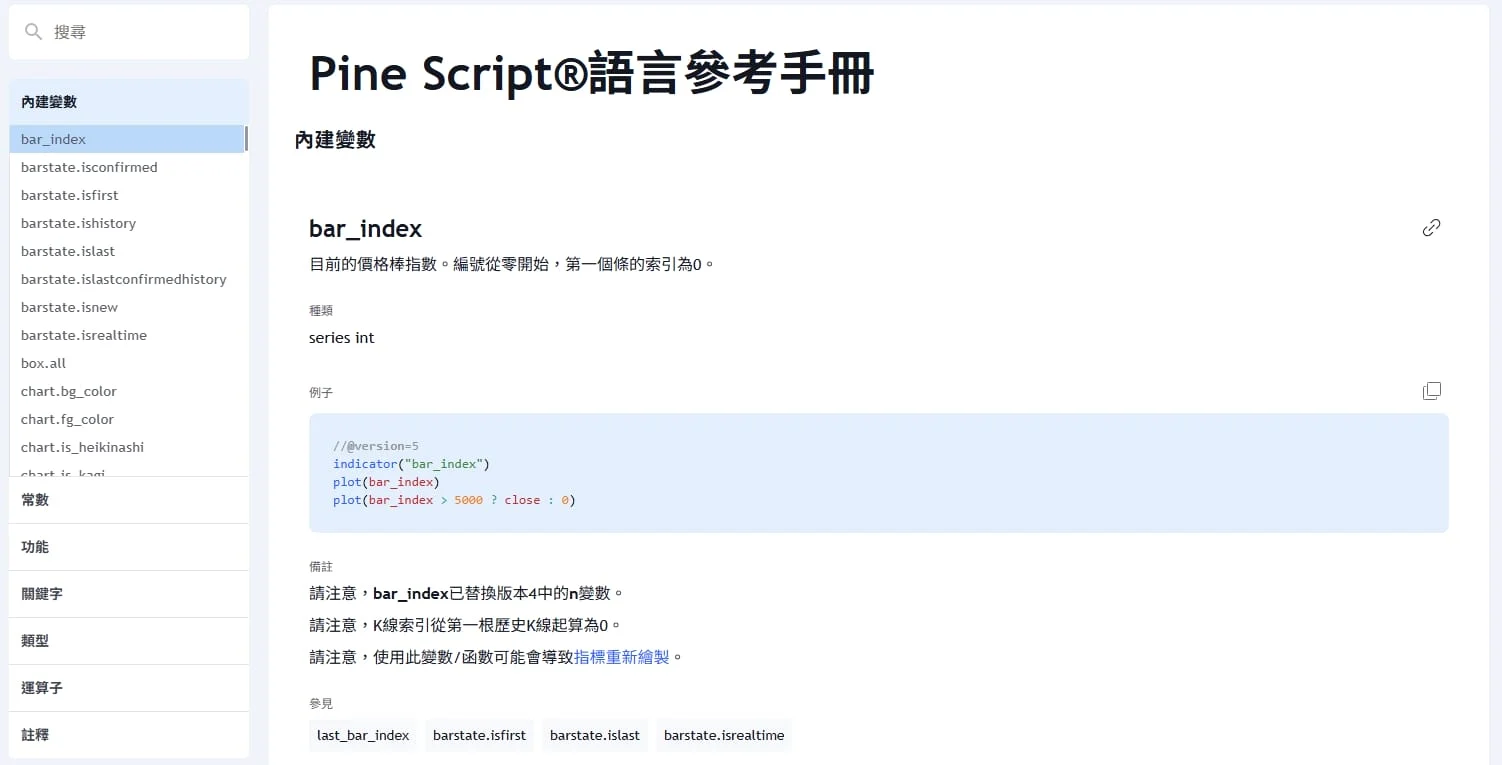Expand the 功能 section
Image resolution: width=1502 pixels, height=765 pixels.
tap(129, 547)
